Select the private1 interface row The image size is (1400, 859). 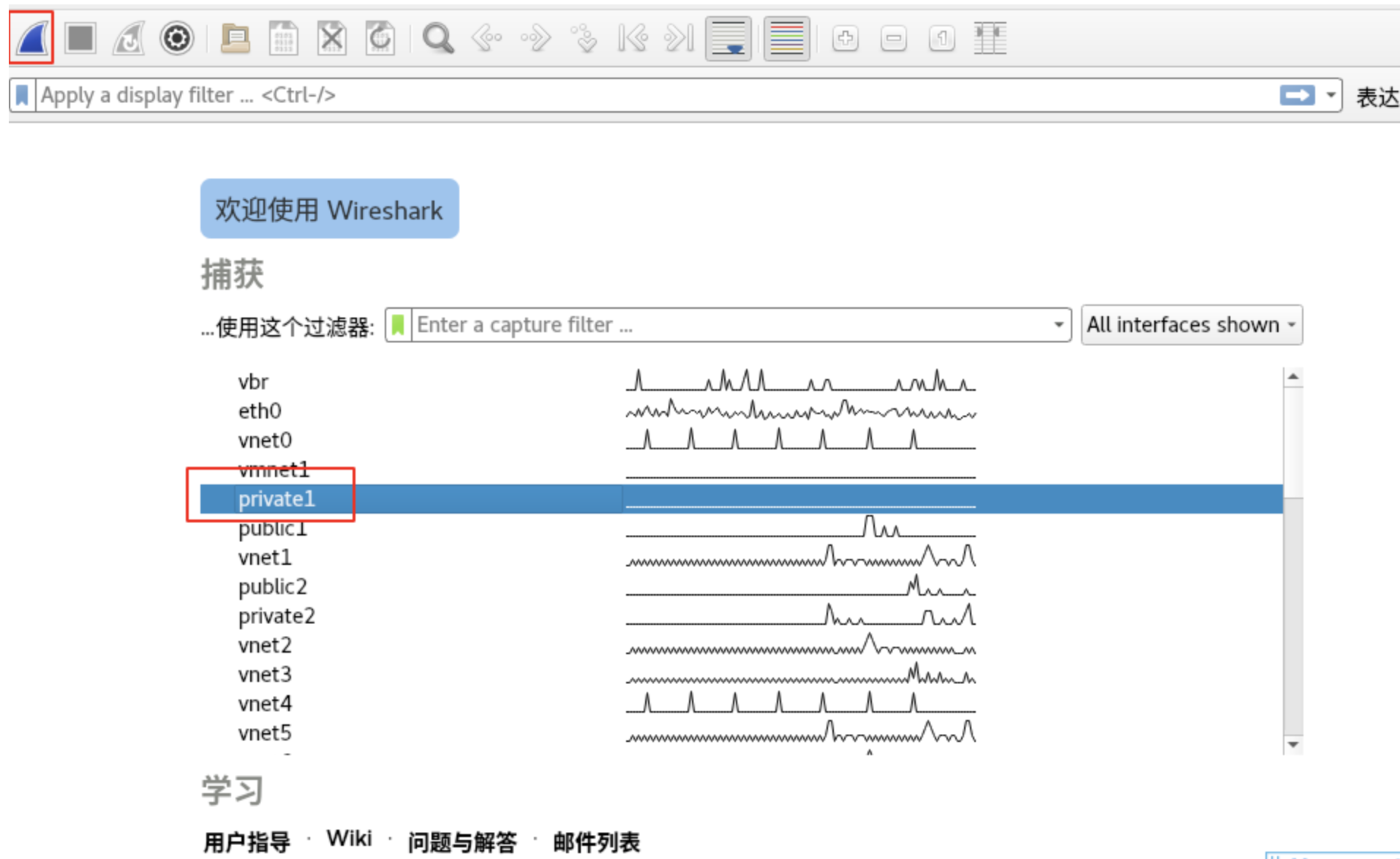pos(741,498)
